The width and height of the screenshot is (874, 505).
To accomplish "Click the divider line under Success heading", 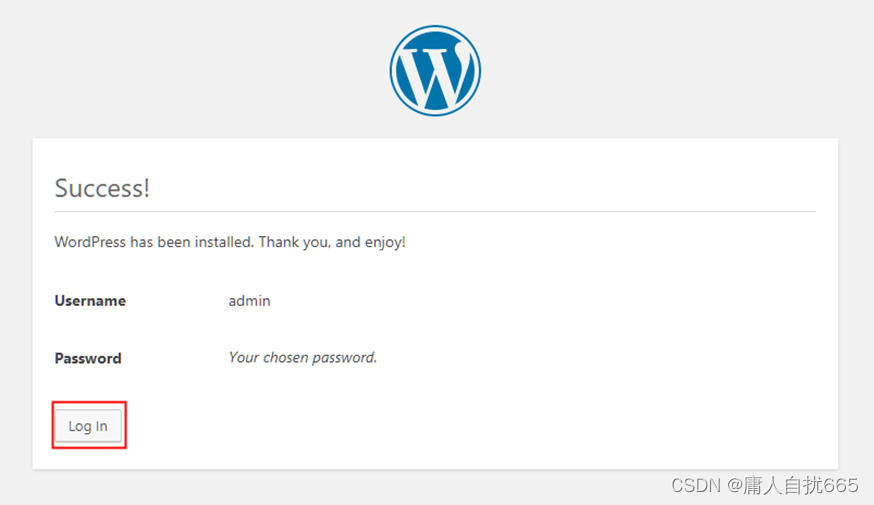I will coord(435,211).
